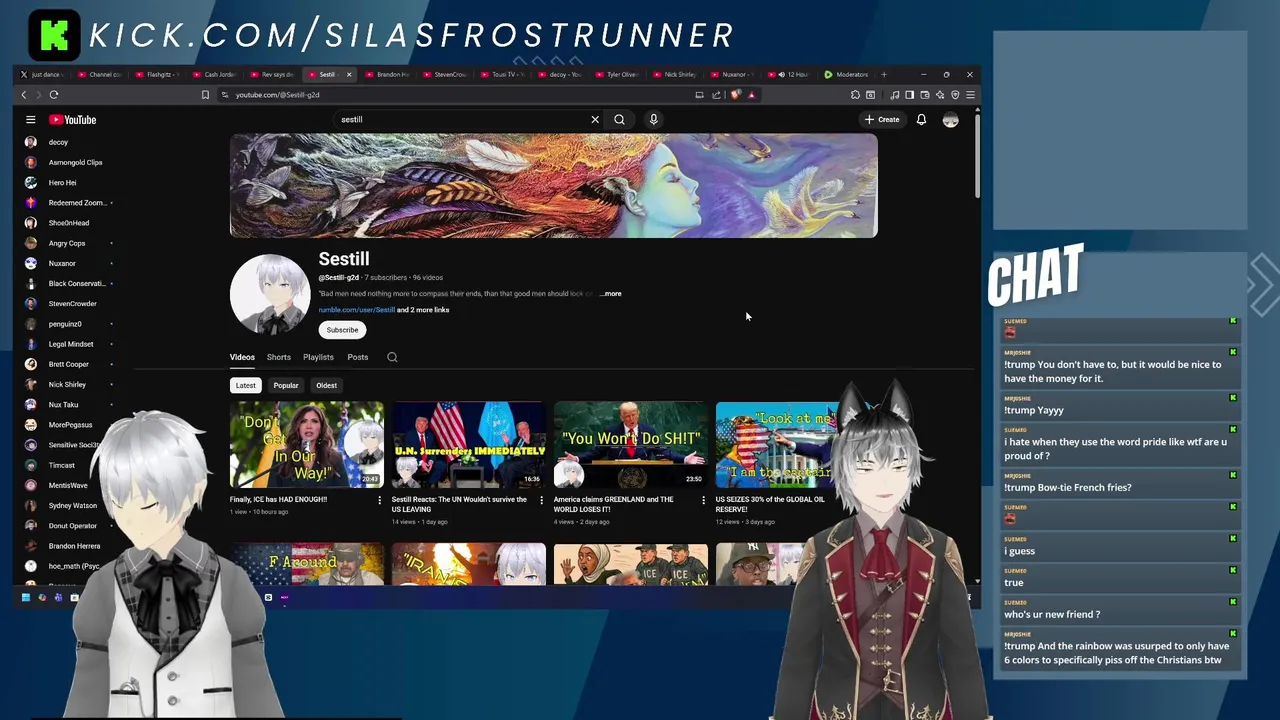Click the YouTube logo to go home
The height and width of the screenshot is (720, 1280).
[73, 119]
